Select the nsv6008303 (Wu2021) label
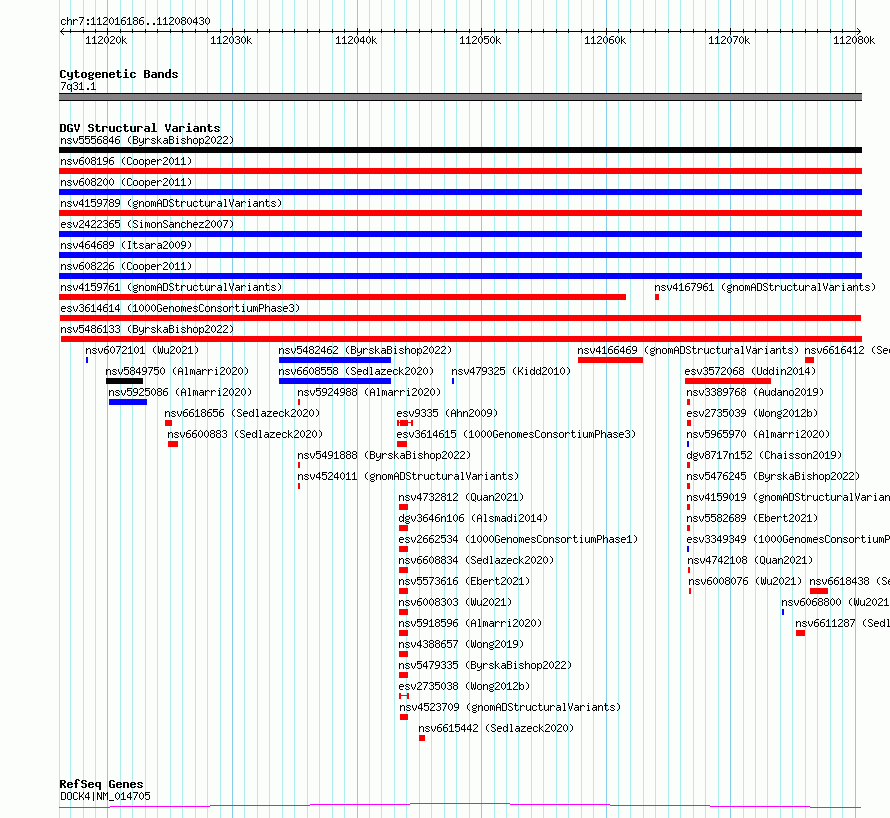This screenshot has height=818, width=890. click(x=455, y=602)
